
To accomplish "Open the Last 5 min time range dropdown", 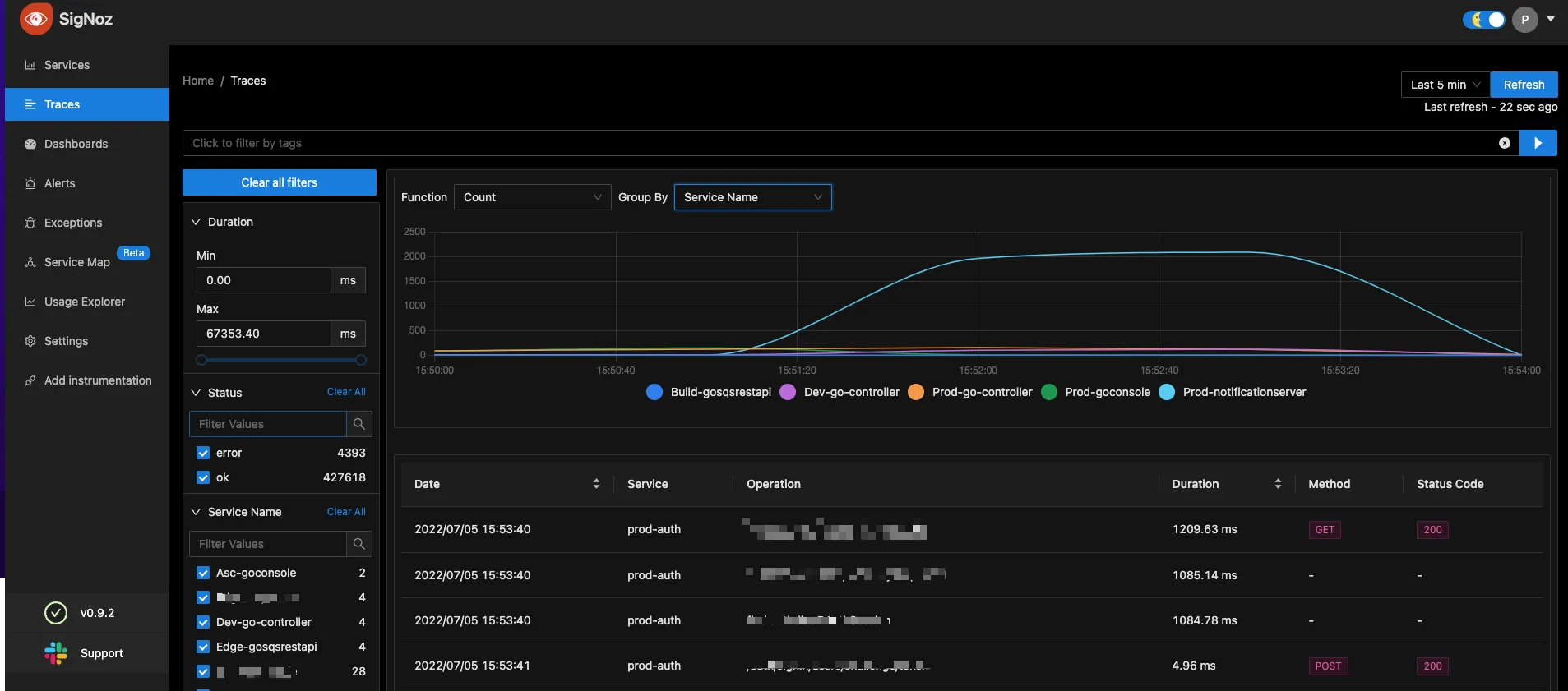I will pos(1445,85).
